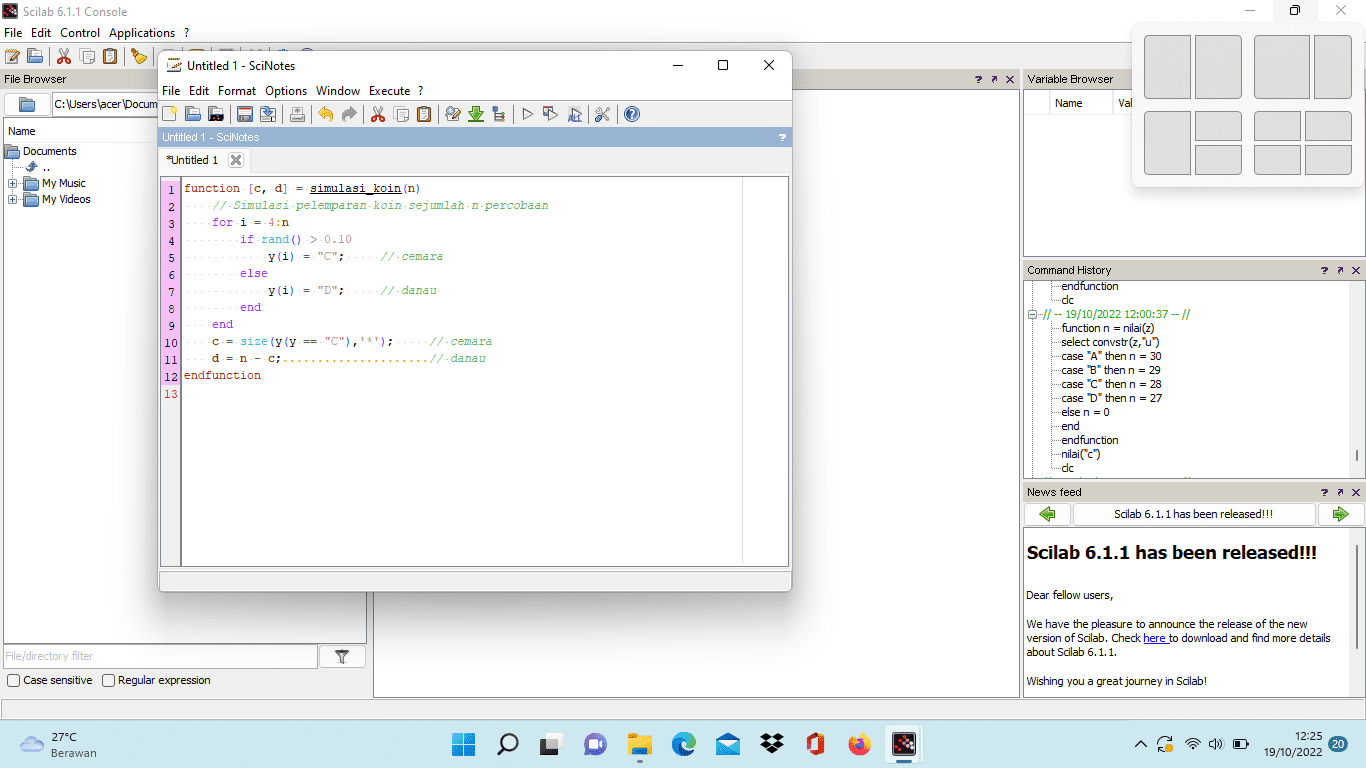Show next news item with right arrow
This screenshot has width=1366, height=768.
coord(1340,514)
